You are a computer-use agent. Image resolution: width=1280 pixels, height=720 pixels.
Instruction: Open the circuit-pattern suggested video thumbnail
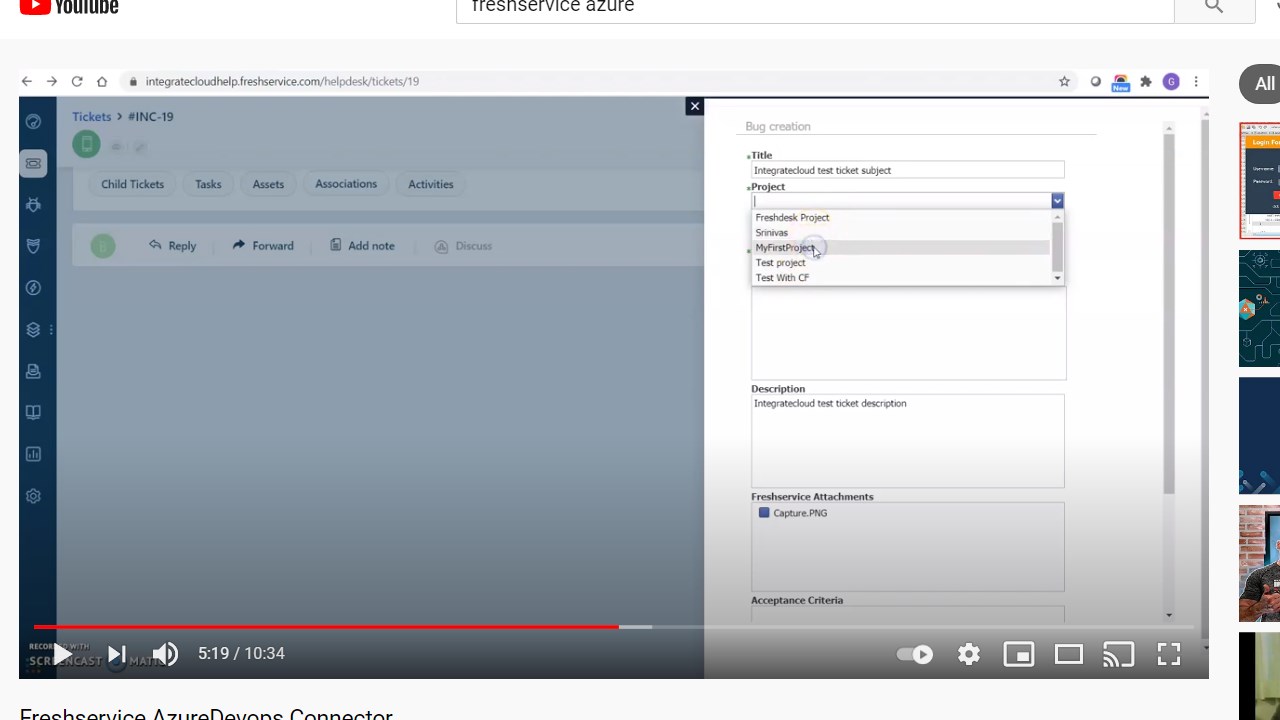1260,308
